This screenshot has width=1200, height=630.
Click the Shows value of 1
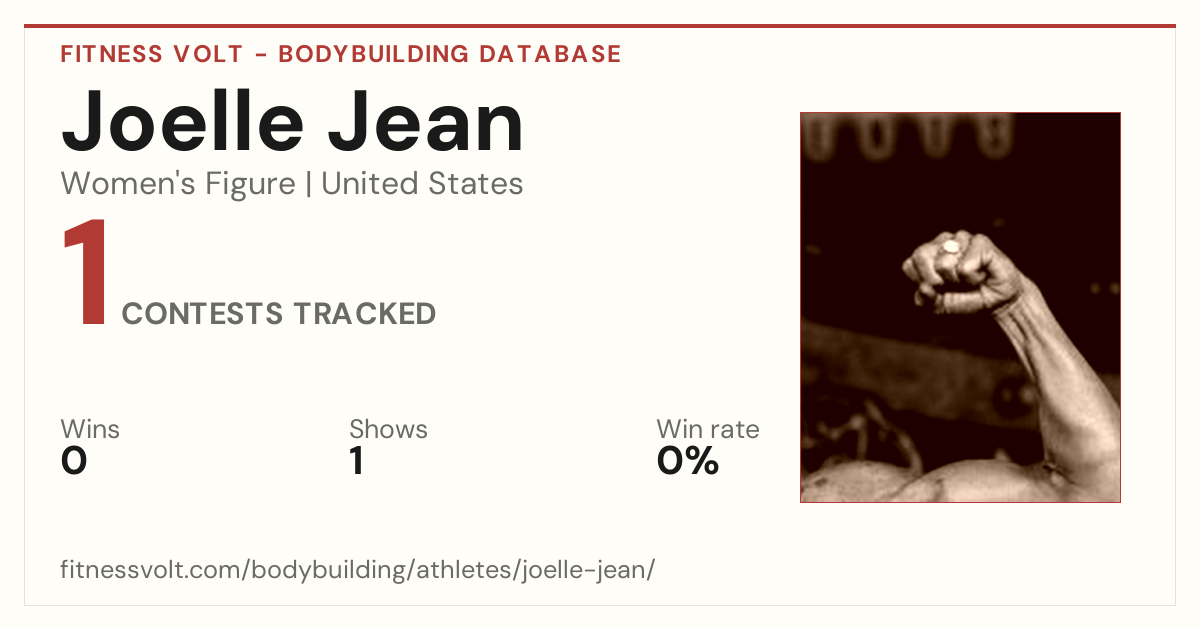(356, 461)
